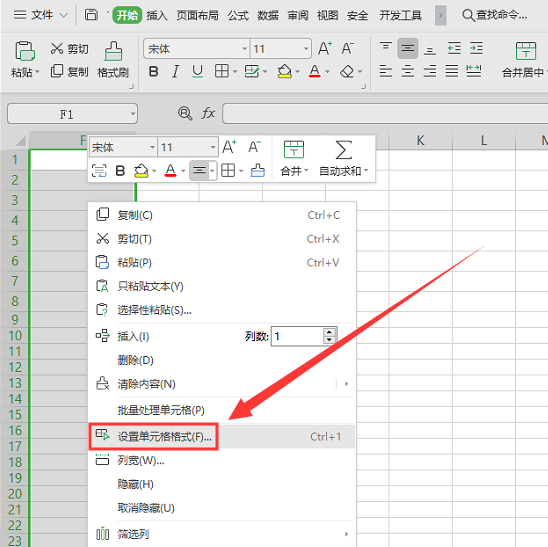Open the ribbon borders dropdown arrow
Viewport: 548px width, 547px height.
coord(235,72)
